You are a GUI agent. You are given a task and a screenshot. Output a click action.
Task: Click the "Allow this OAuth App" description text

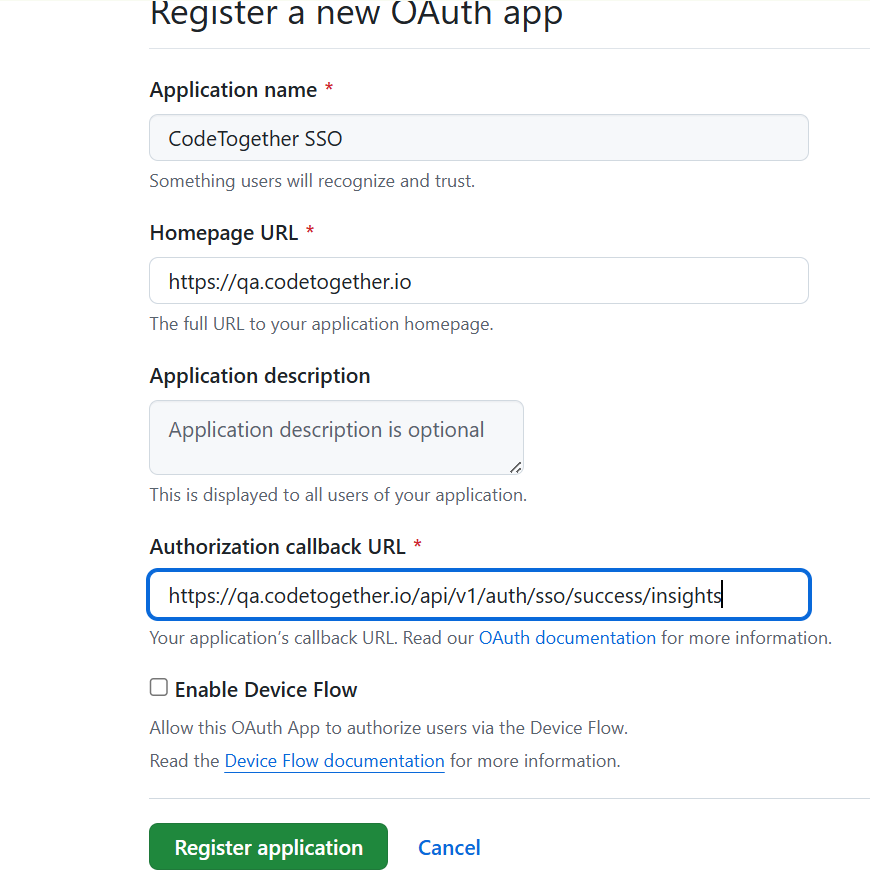389,728
